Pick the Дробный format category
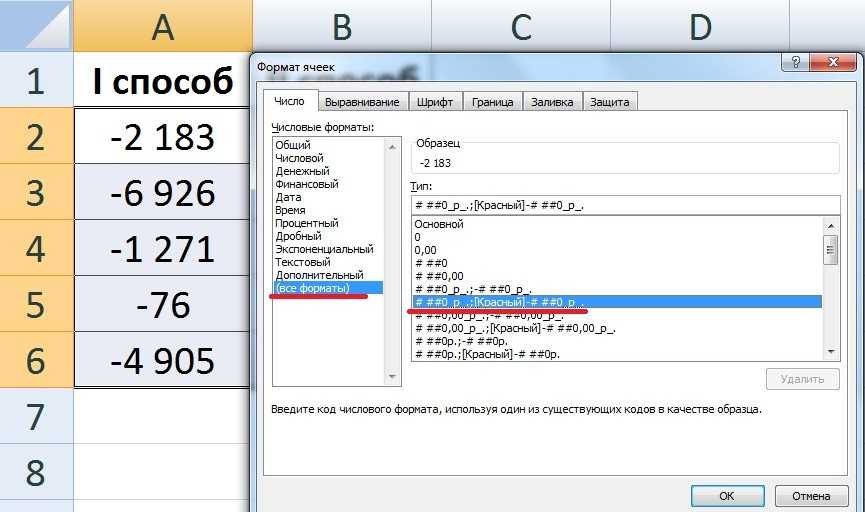 click(x=328, y=236)
